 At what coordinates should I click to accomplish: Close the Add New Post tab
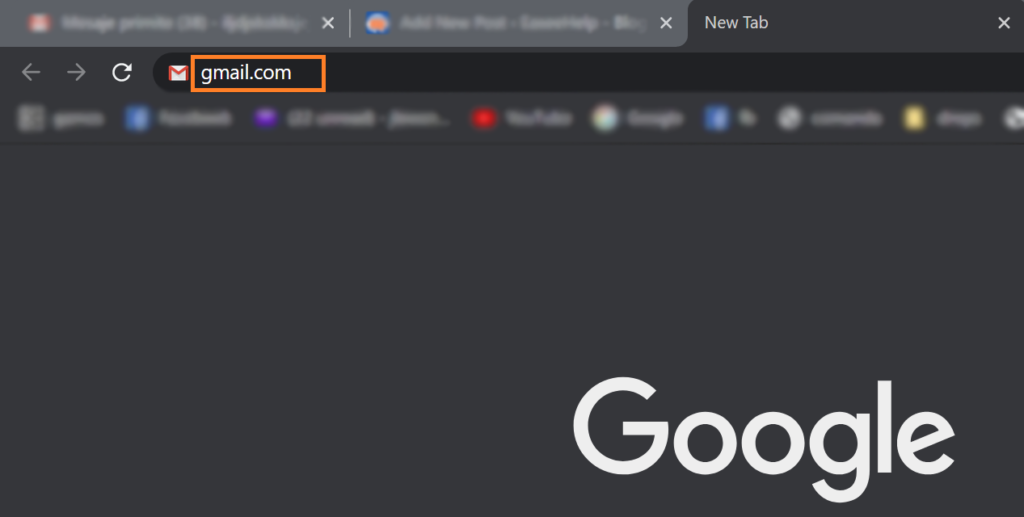tap(666, 24)
